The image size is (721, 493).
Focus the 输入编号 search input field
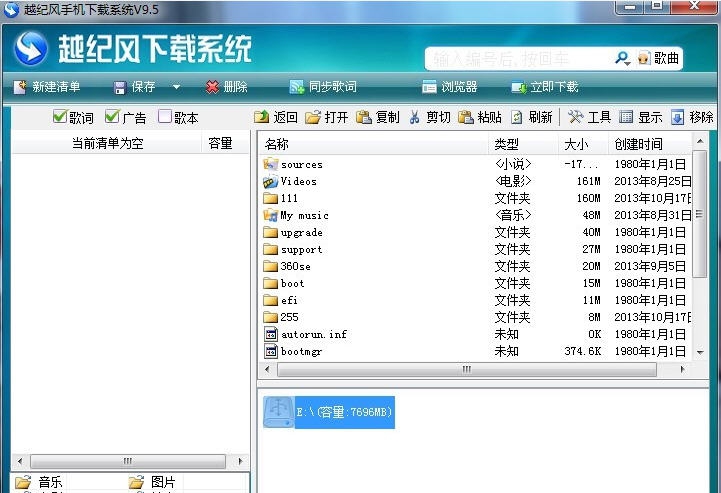pos(520,58)
